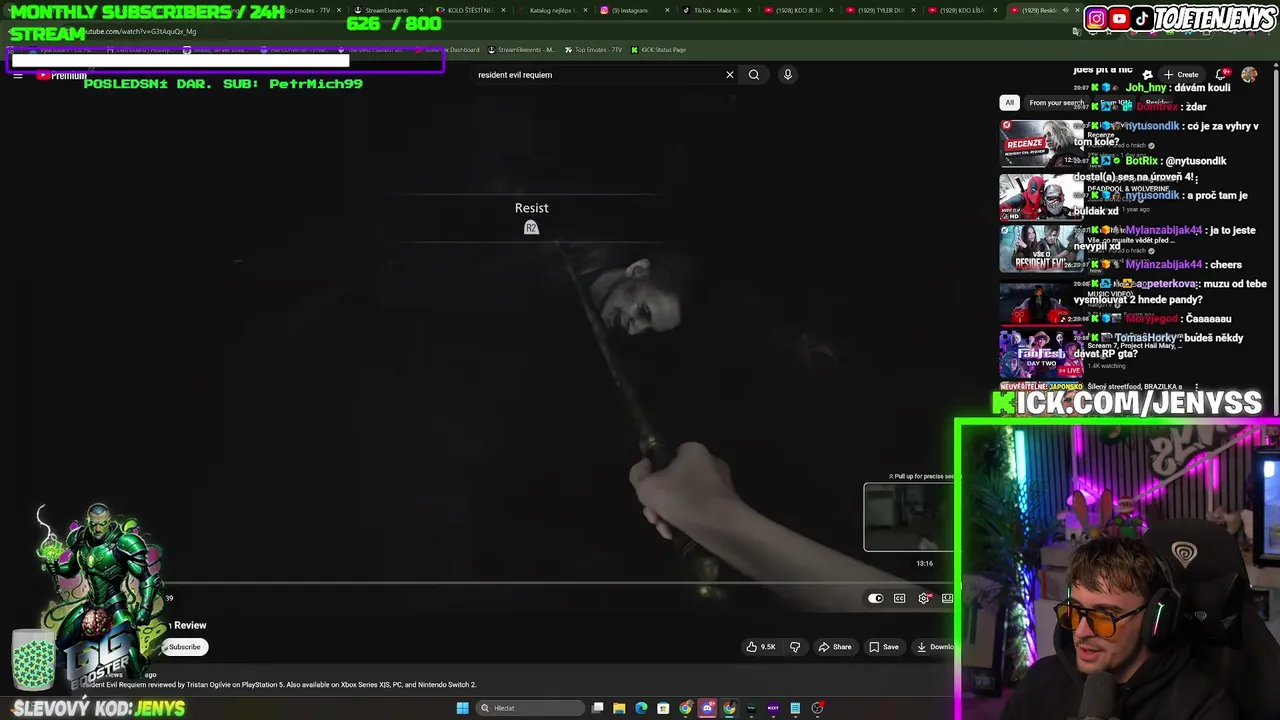Like the video with 9.5K likes
The image size is (1280, 720).
pos(761,647)
